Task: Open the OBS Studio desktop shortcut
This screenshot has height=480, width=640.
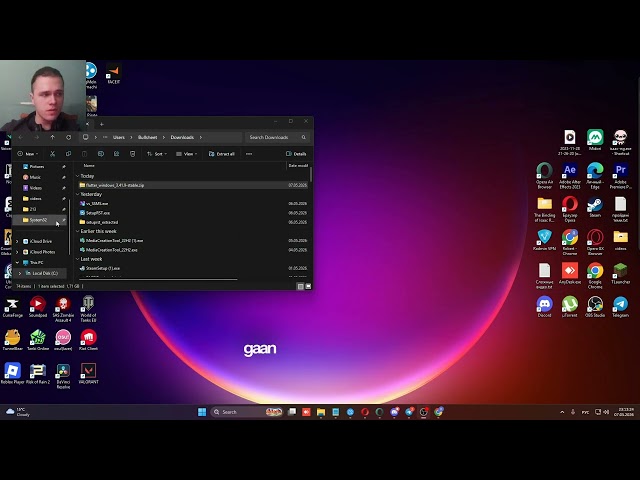Action: 595,307
